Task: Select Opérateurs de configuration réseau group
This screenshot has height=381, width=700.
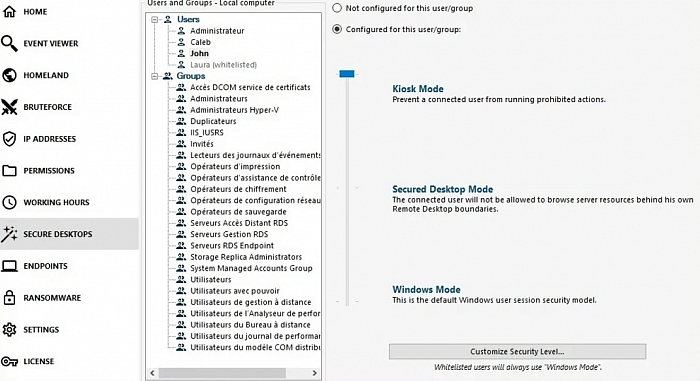Action: coord(255,201)
